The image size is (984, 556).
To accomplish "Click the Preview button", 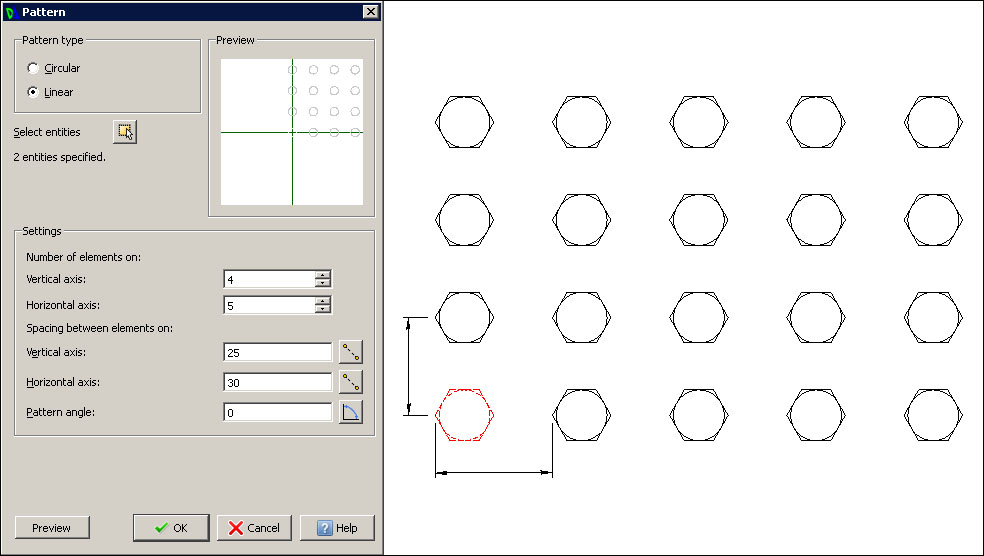I will (x=52, y=528).
